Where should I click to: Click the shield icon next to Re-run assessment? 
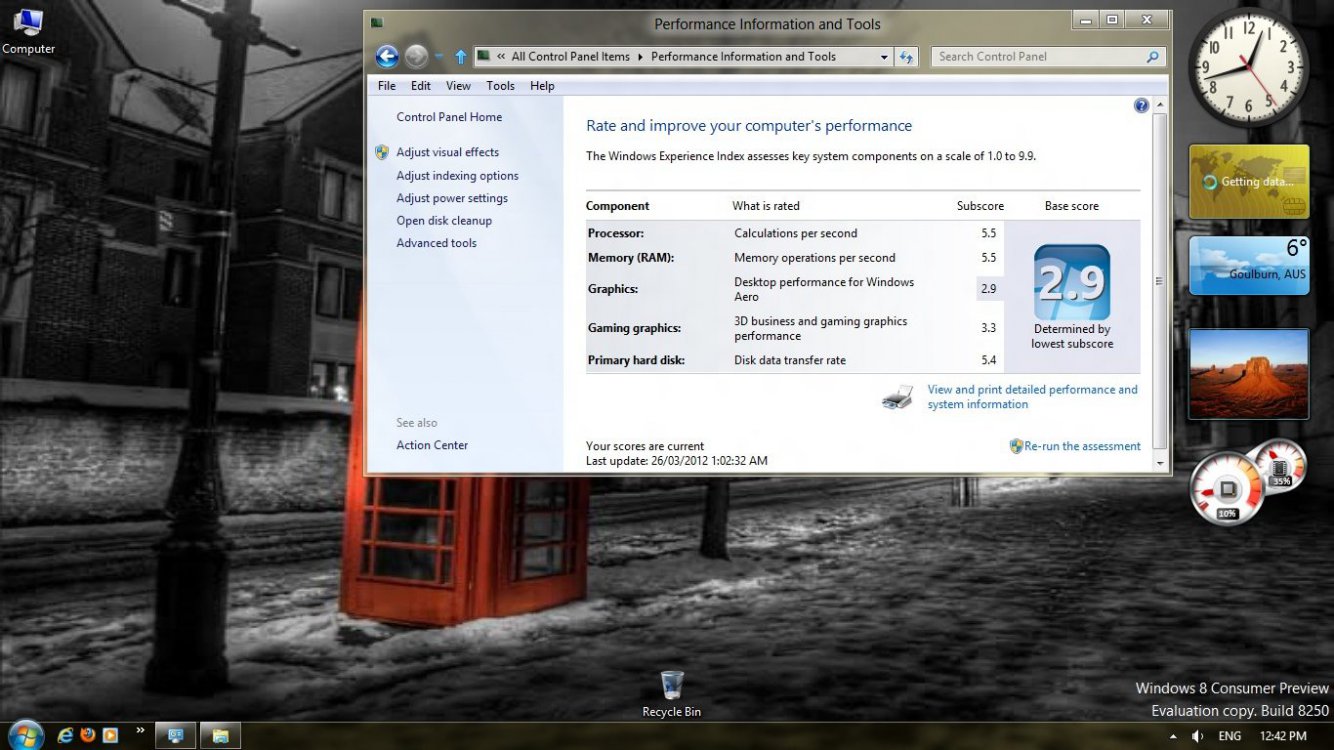point(1016,446)
